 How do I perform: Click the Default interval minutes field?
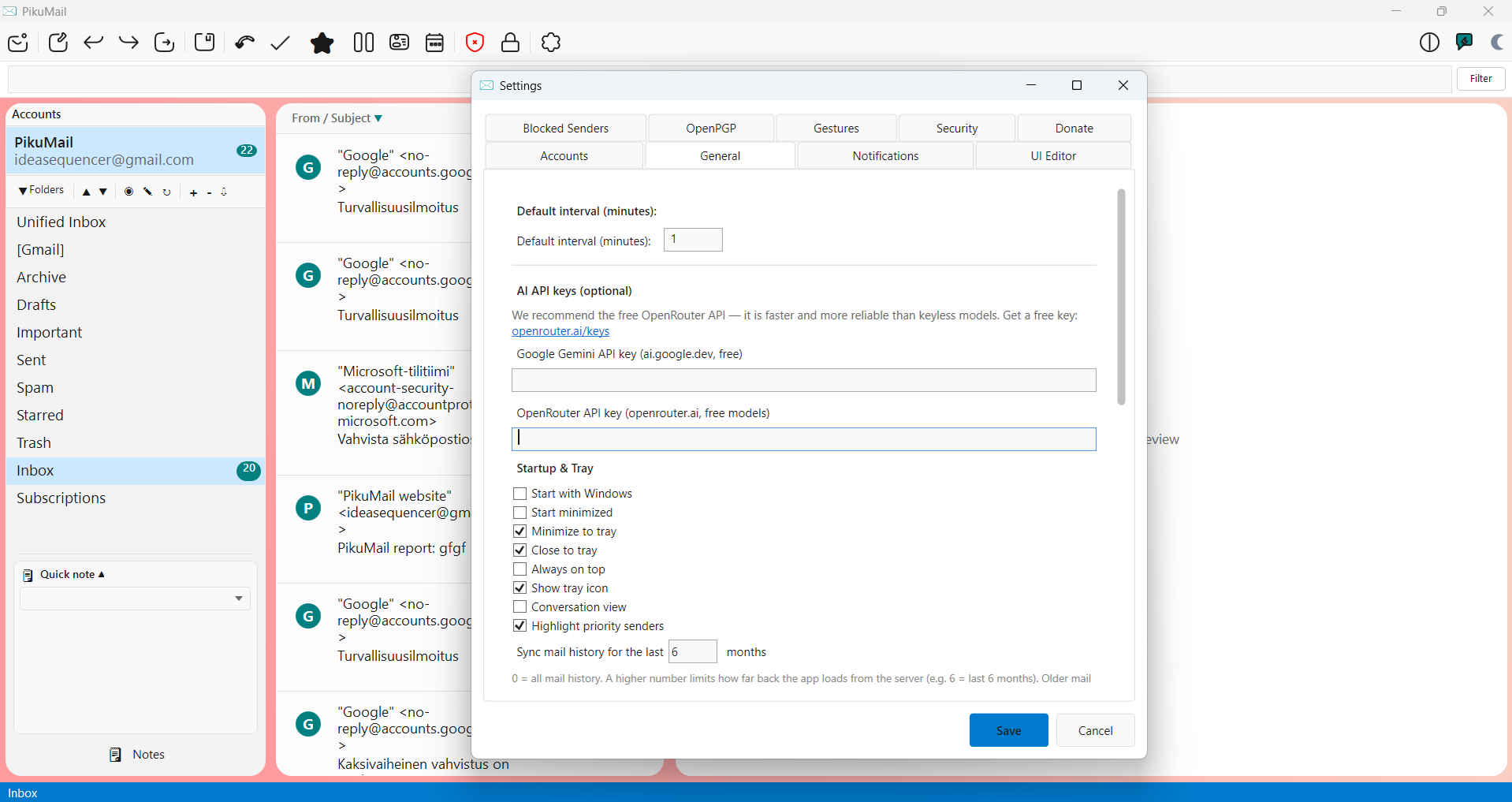pyautogui.click(x=693, y=240)
